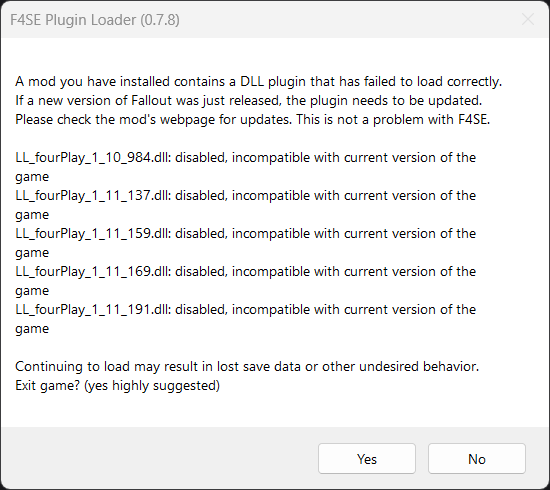Click 'game' under the 1_11_159 entry
Viewport: 550px width, 490px height.
32,253
